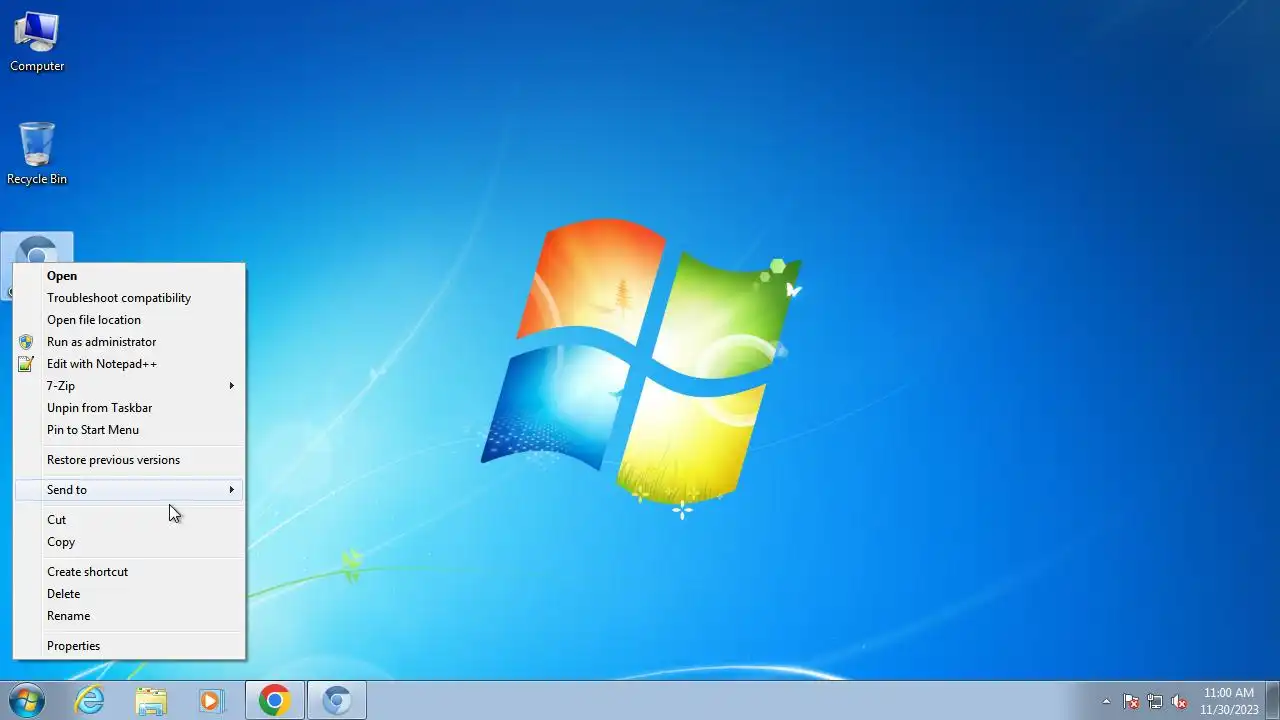This screenshot has width=1280, height=720.
Task: Select the Recycle Bin desktop icon
Action: [x=37, y=154]
